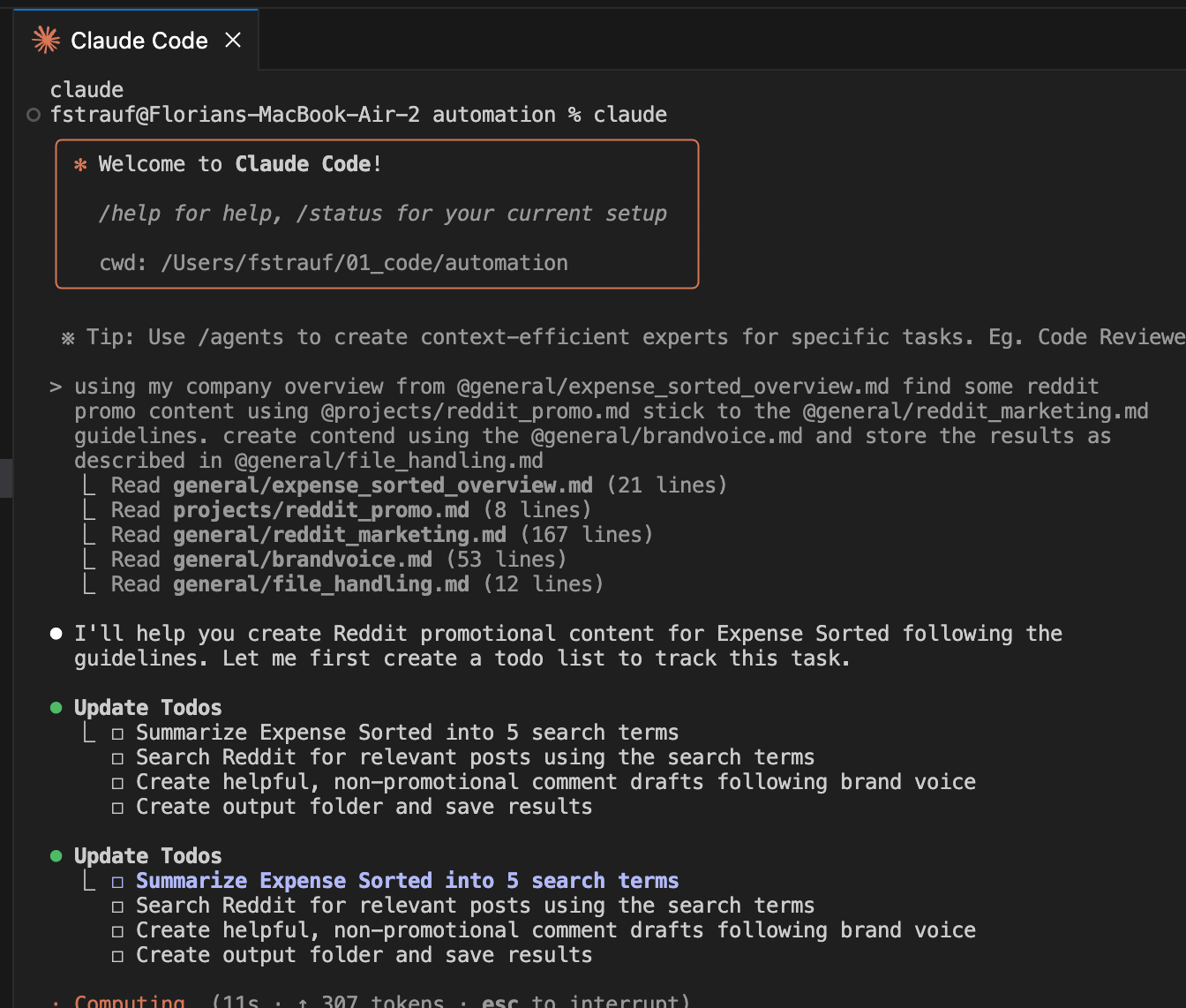Check the first 'Search Reddit for relevant posts' box

coord(117,758)
